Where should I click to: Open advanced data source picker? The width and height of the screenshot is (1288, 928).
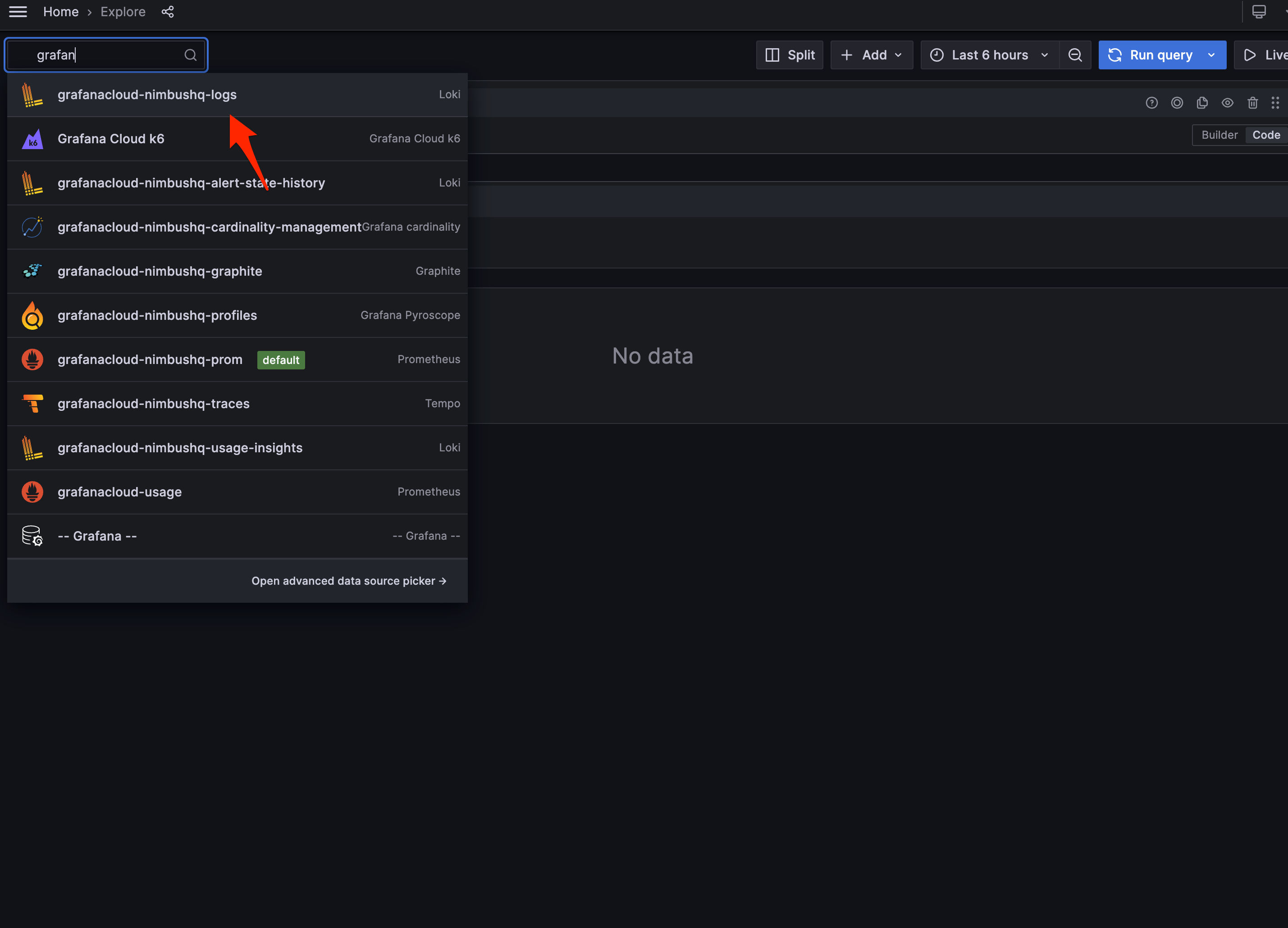coord(349,581)
